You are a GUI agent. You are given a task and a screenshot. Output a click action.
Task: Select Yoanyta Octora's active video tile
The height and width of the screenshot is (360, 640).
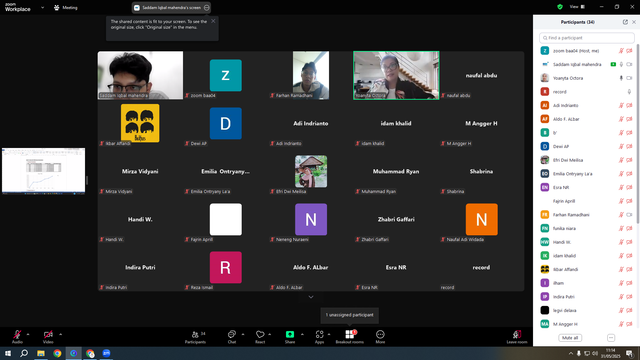pos(396,75)
